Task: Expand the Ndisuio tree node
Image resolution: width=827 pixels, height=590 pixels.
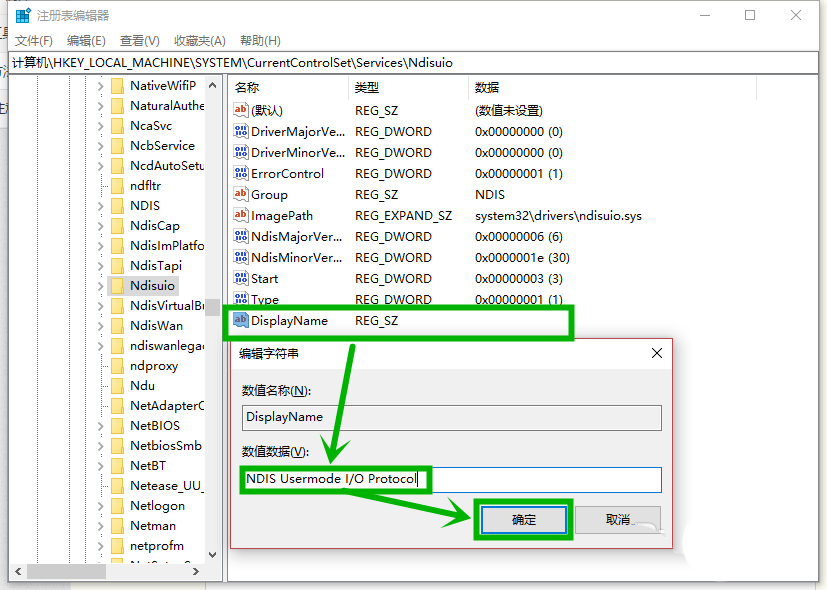Action: 100,286
